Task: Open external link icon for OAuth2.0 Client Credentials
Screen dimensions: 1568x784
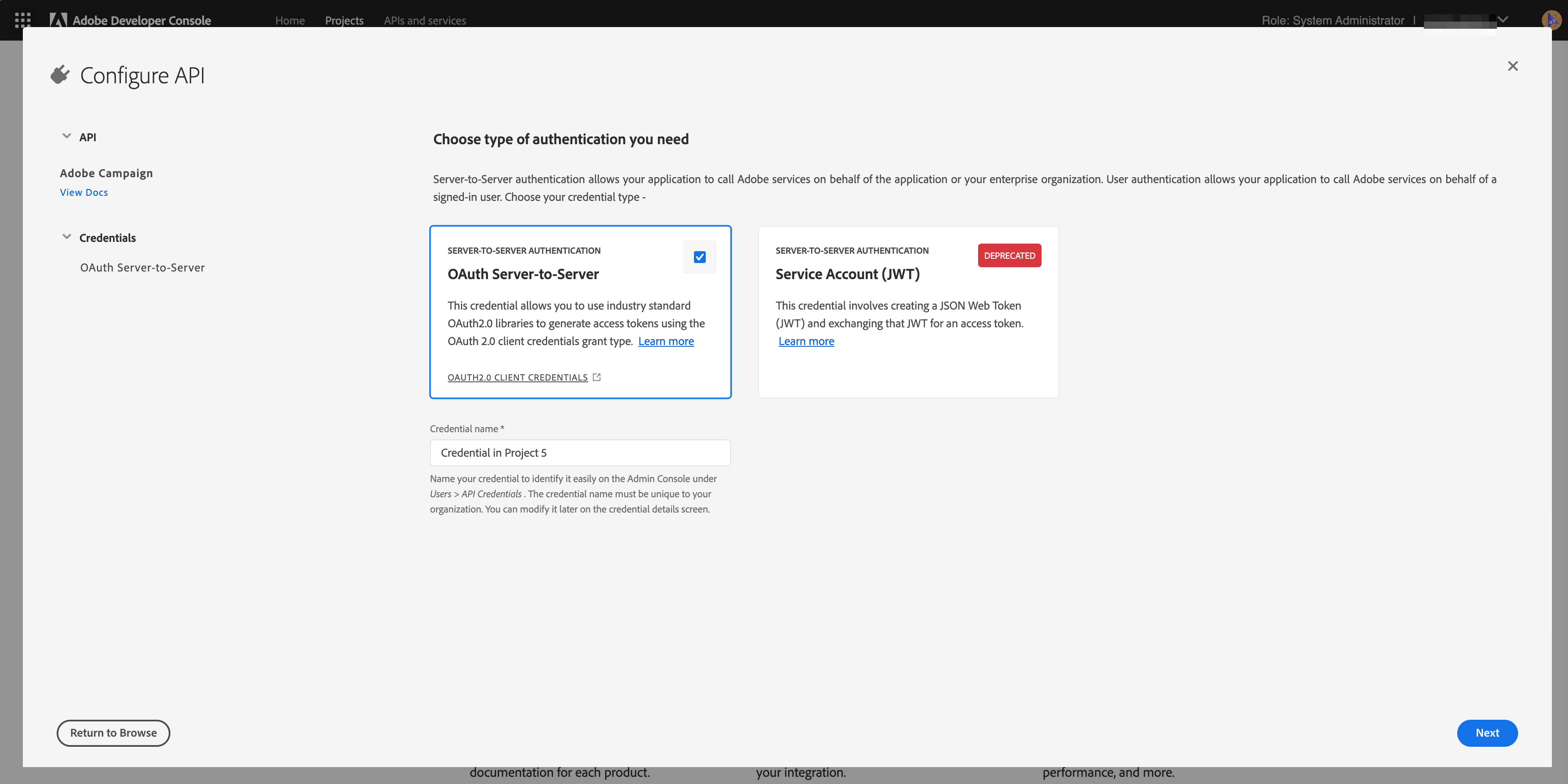Action: click(x=597, y=377)
